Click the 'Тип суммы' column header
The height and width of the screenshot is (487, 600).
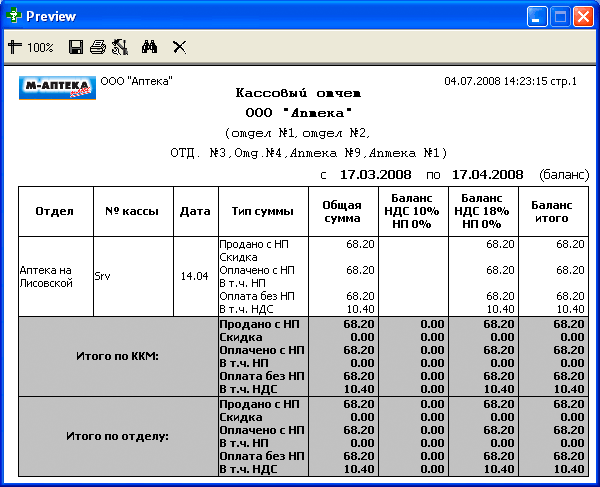262,211
